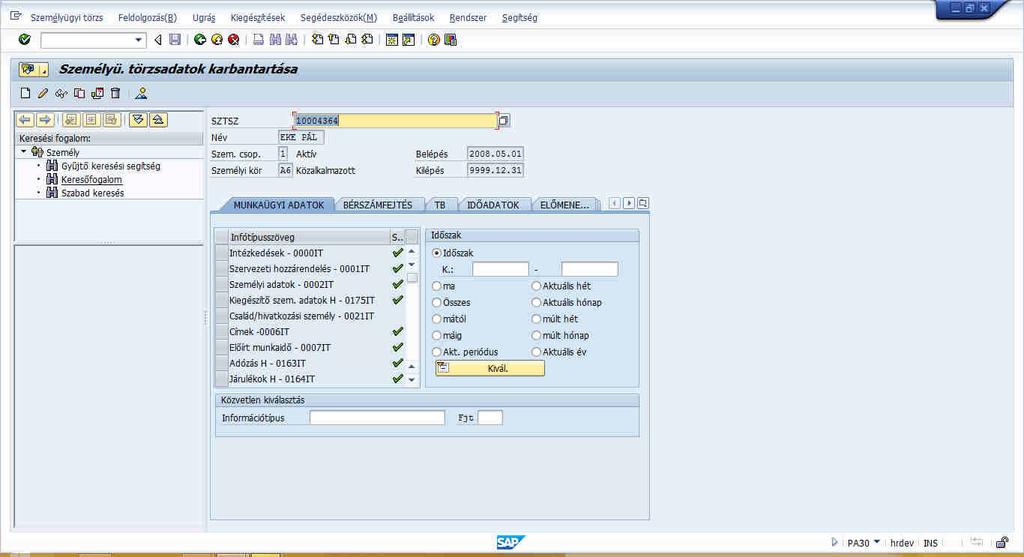Image resolution: width=1024 pixels, height=557 pixels.
Task: Click the Save diskette icon
Action: [175, 40]
